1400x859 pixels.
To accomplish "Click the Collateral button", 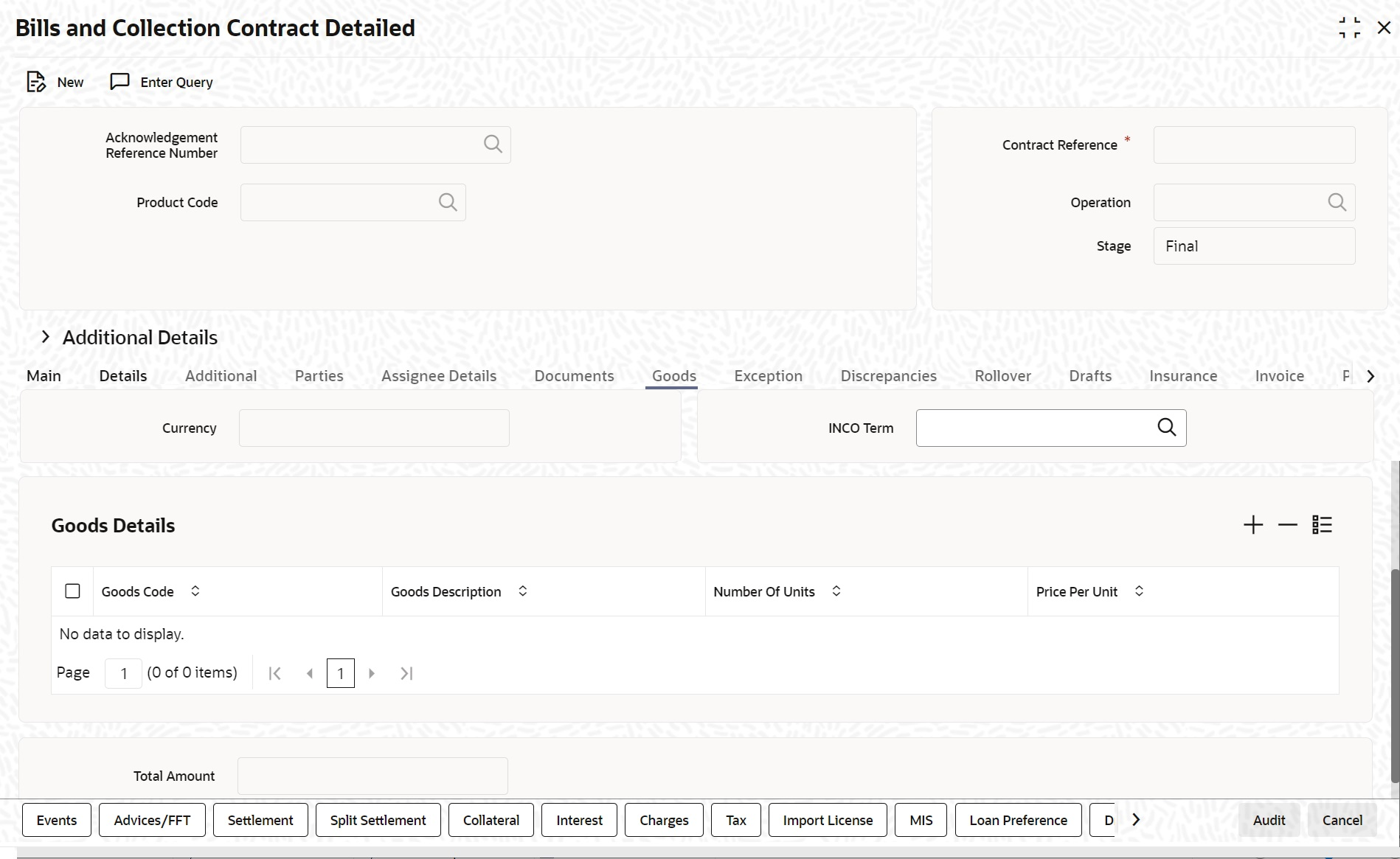I will coord(491,820).
